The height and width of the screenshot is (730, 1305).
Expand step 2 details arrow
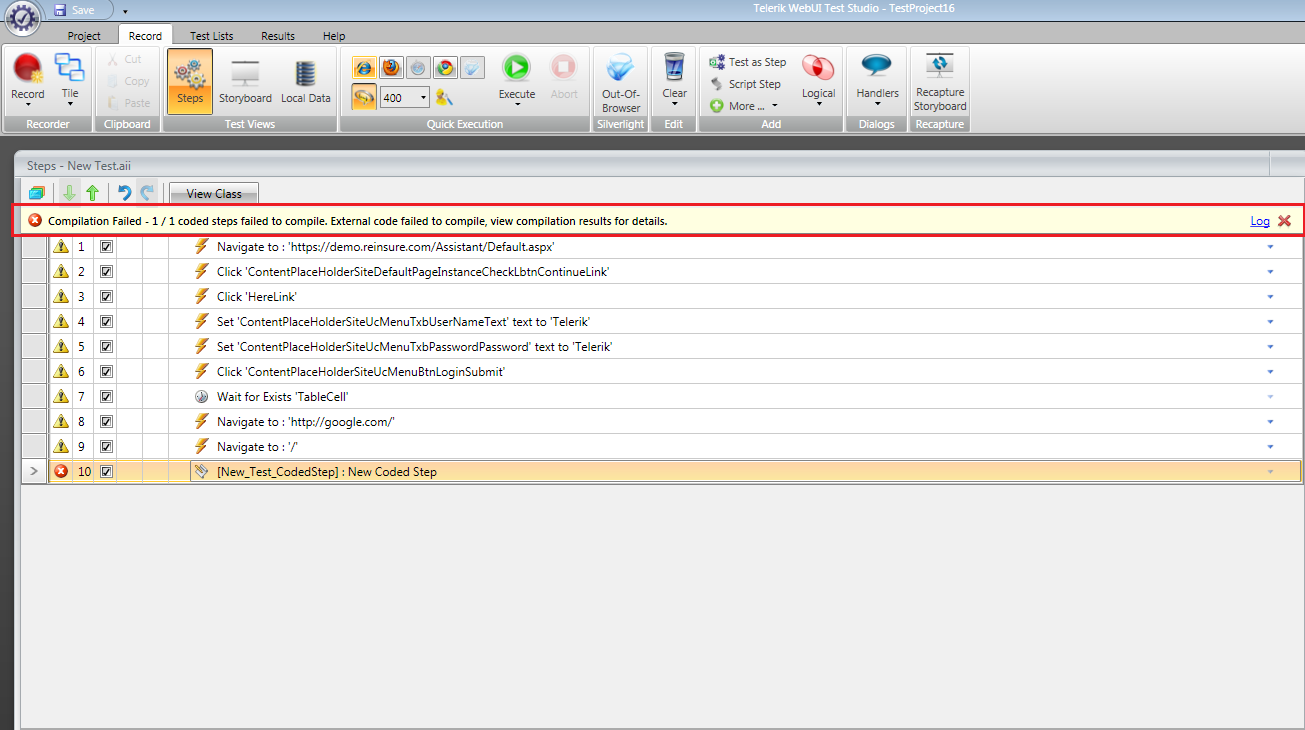[1270, 271]
